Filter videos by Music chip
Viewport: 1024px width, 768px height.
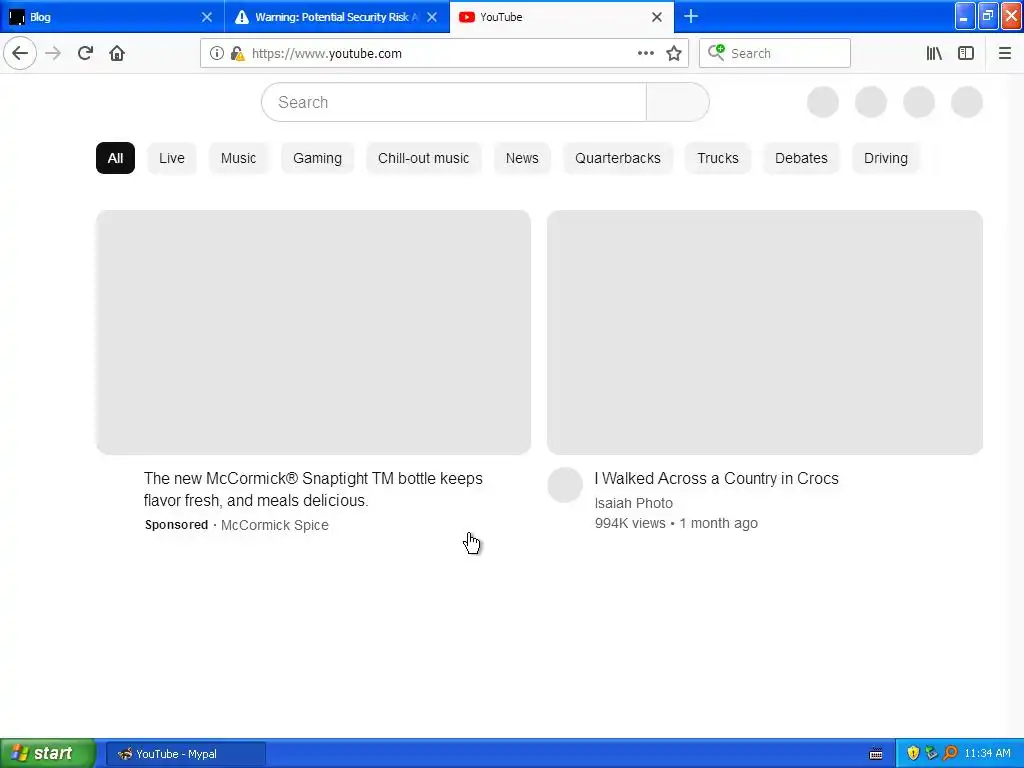[x=238, y=158]
